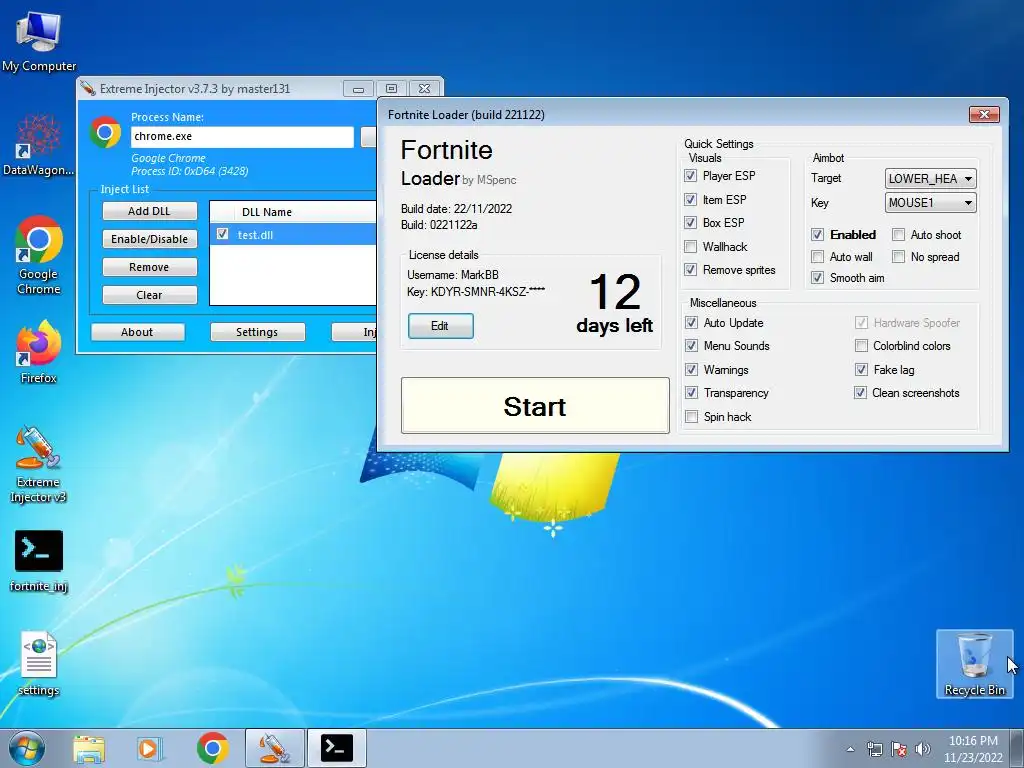Open Google Chrome desktop shortcut
Screen dimensions: 1024x768
click(39, 255)
